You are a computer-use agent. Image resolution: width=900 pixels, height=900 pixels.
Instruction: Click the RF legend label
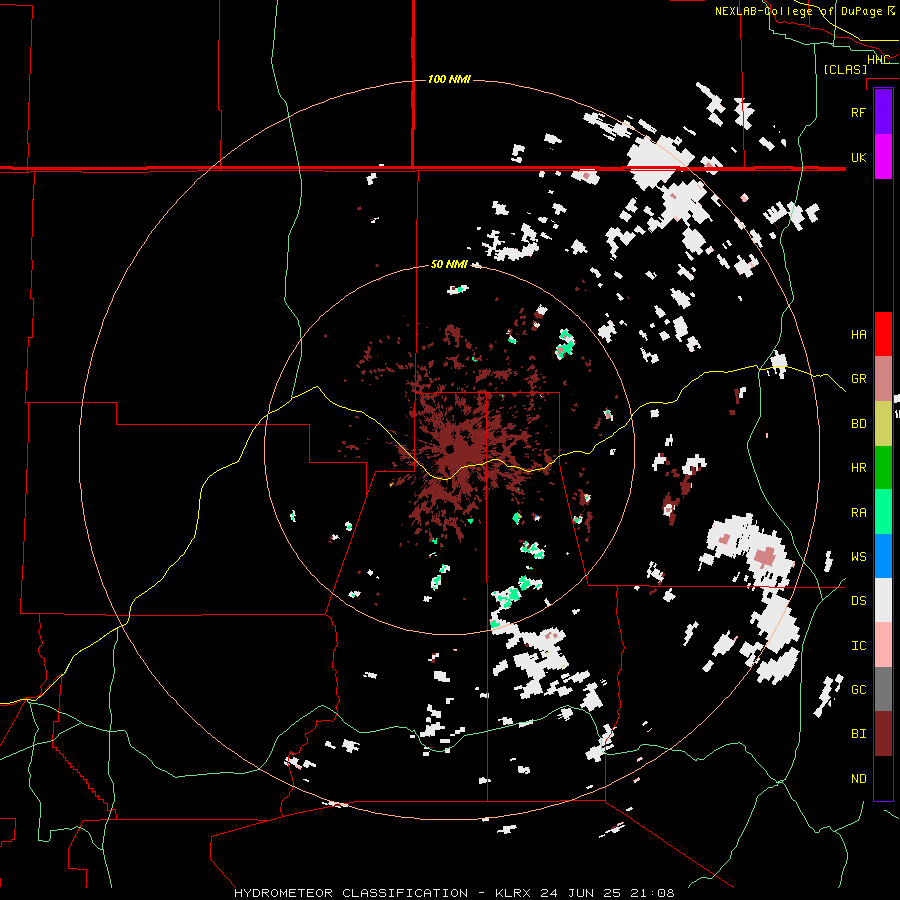858,112
